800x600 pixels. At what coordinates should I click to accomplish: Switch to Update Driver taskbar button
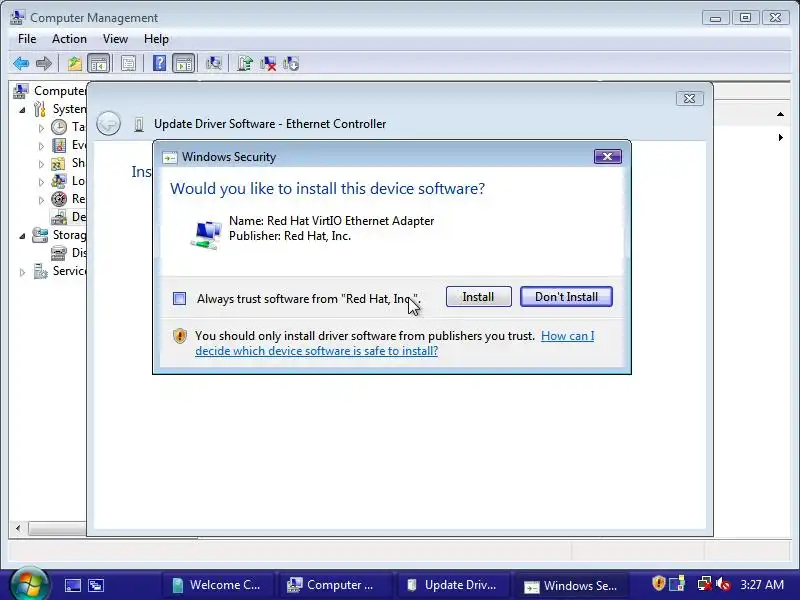click(x=452, y=585)
